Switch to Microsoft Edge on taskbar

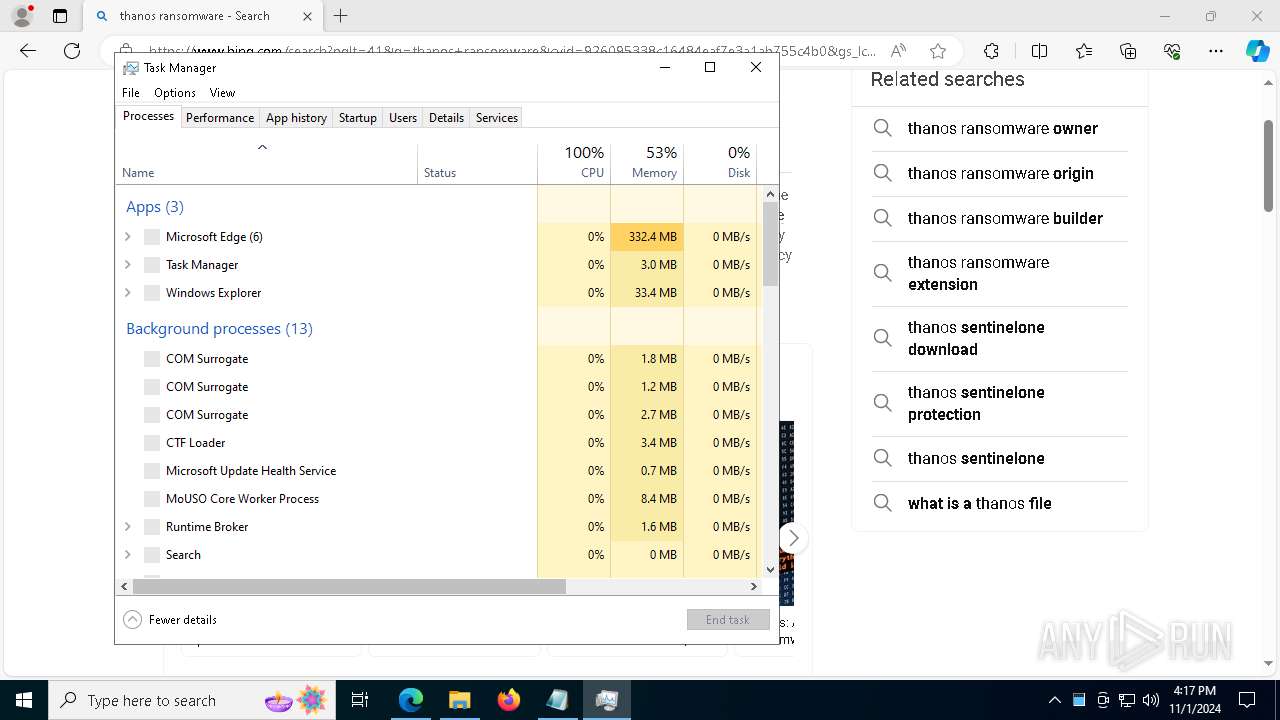pyautogui.click(x=411, y=700)
